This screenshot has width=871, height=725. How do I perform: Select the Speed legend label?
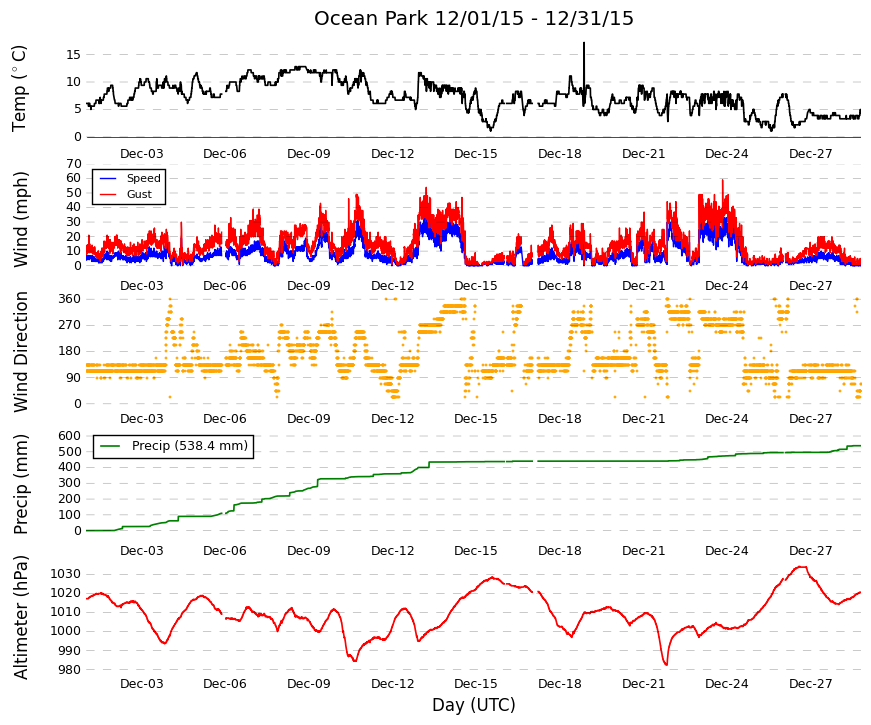[x=143, y=178]
